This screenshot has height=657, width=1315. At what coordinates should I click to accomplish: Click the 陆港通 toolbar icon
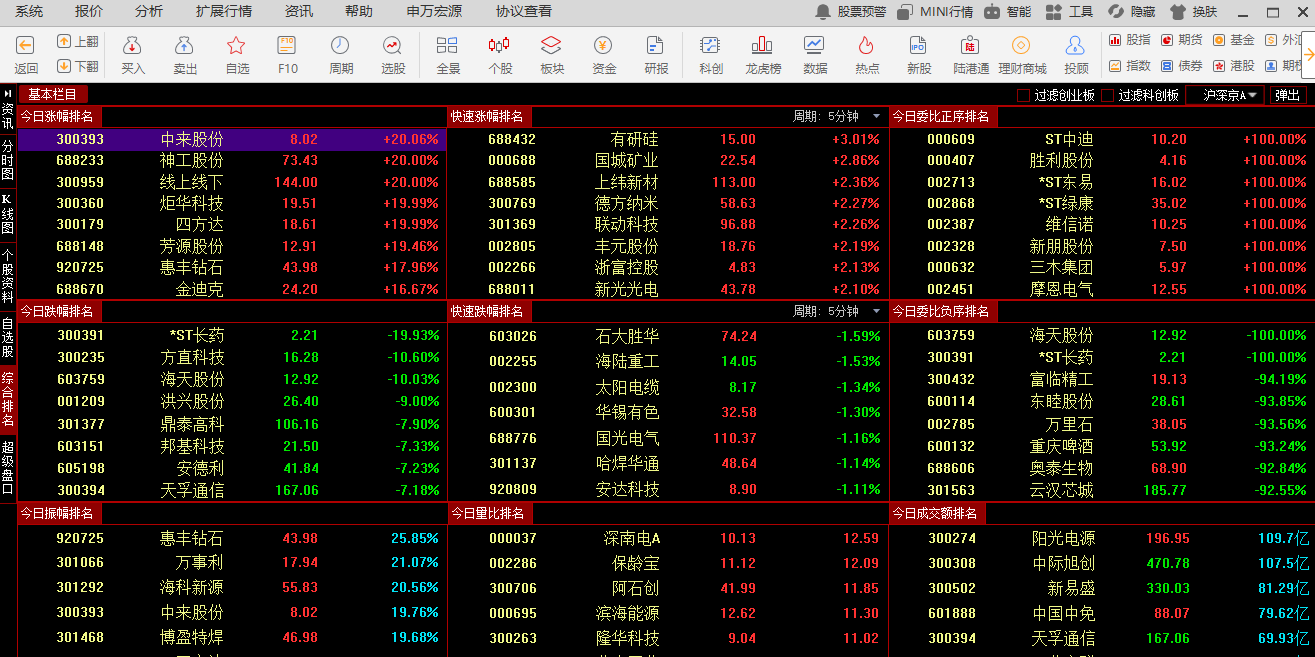970,54
